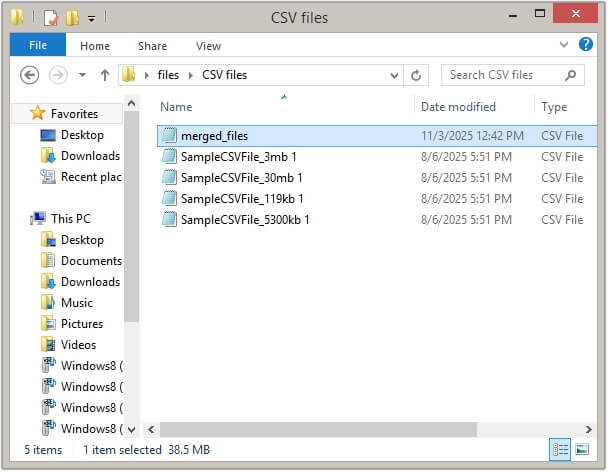
Task: Click the Favorites star icon
Action: click(x=37, y=113)
